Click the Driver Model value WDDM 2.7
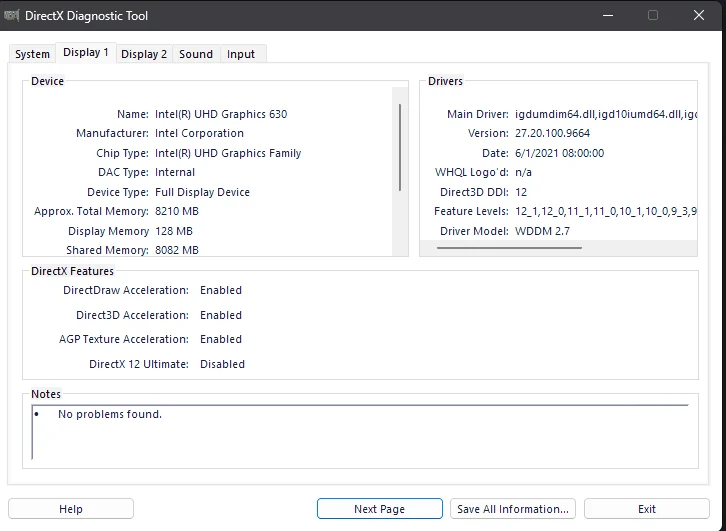 pyautogui.click(x=542, y=231)
